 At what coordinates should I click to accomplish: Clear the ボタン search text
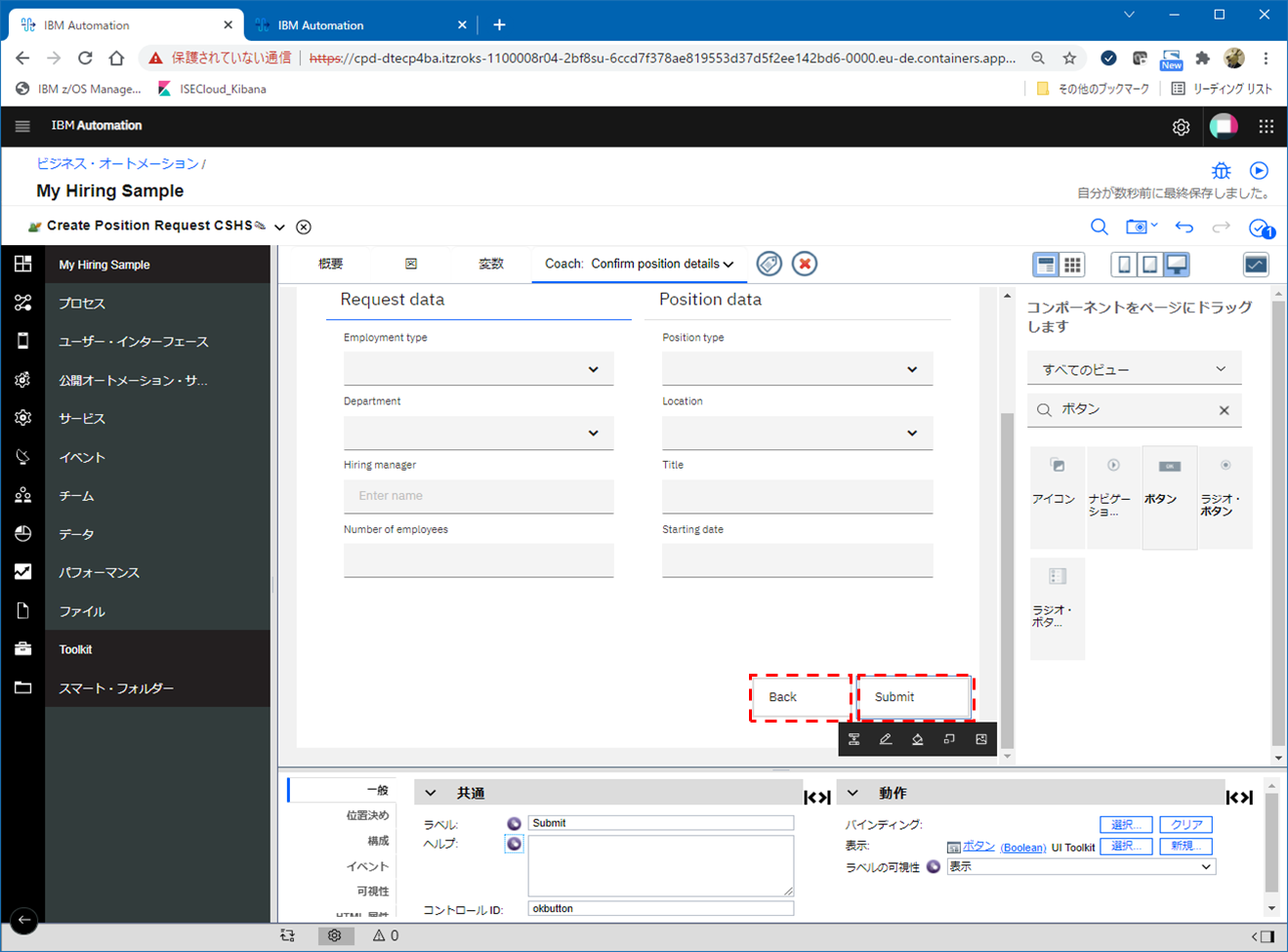(x=1225, y=411)
